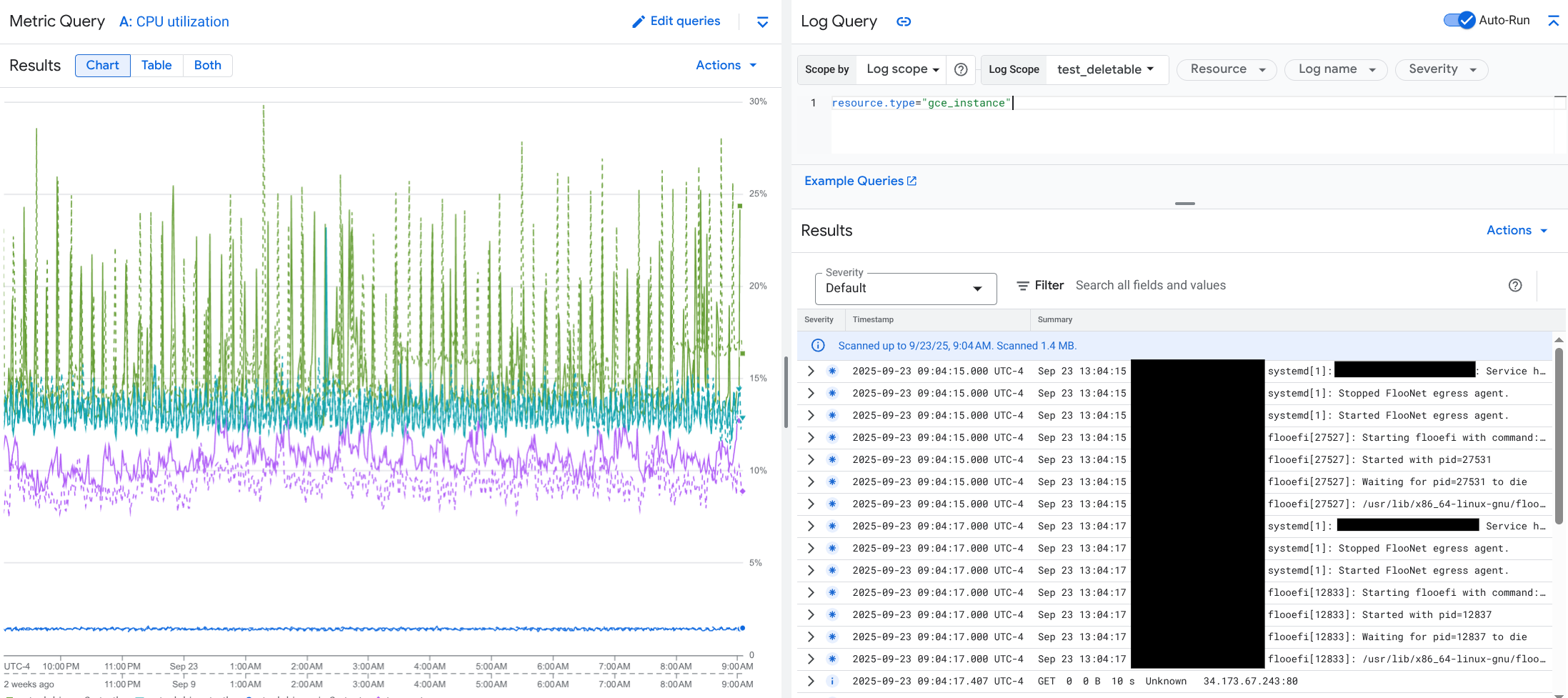Click the Filter icon above the log results
This screenshot has height=698, width=1568.
1024,285
